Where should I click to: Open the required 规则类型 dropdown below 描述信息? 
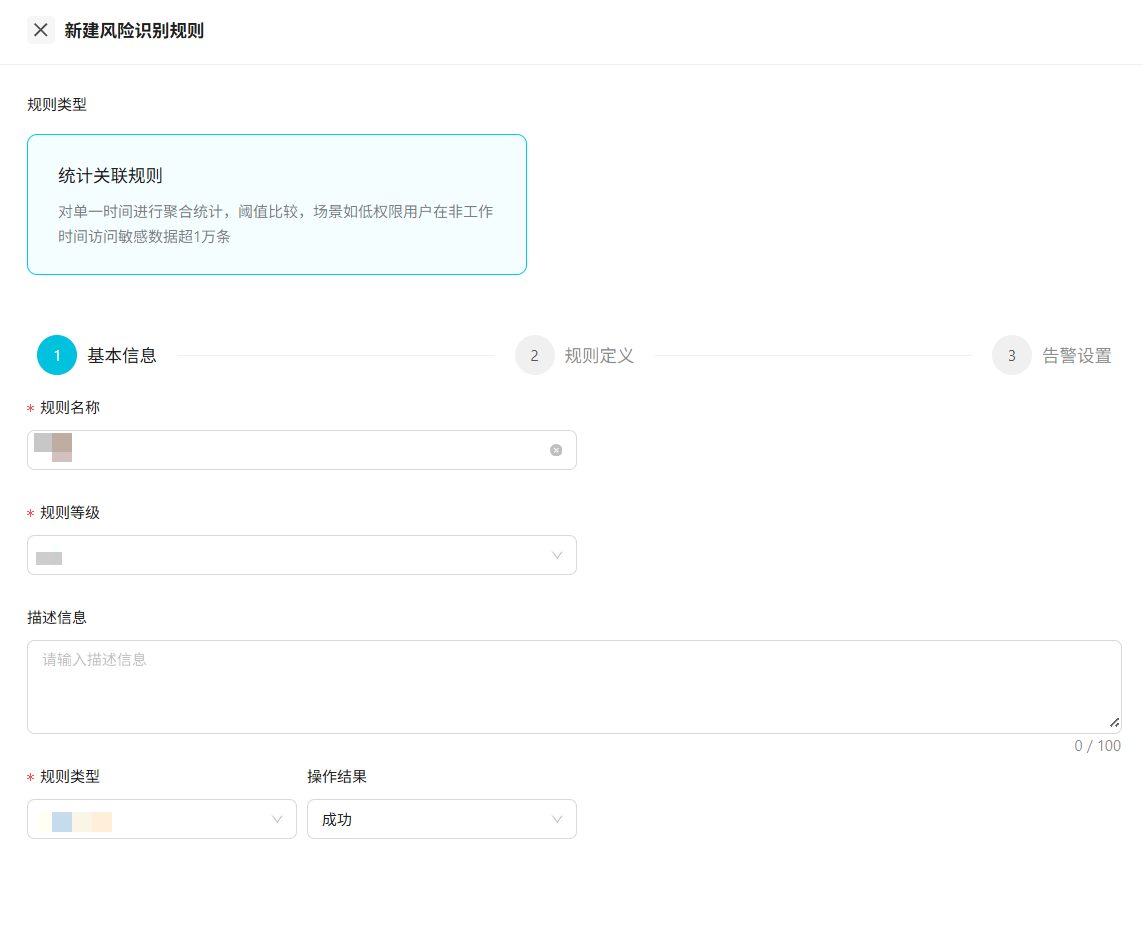(x=162, y=819)
